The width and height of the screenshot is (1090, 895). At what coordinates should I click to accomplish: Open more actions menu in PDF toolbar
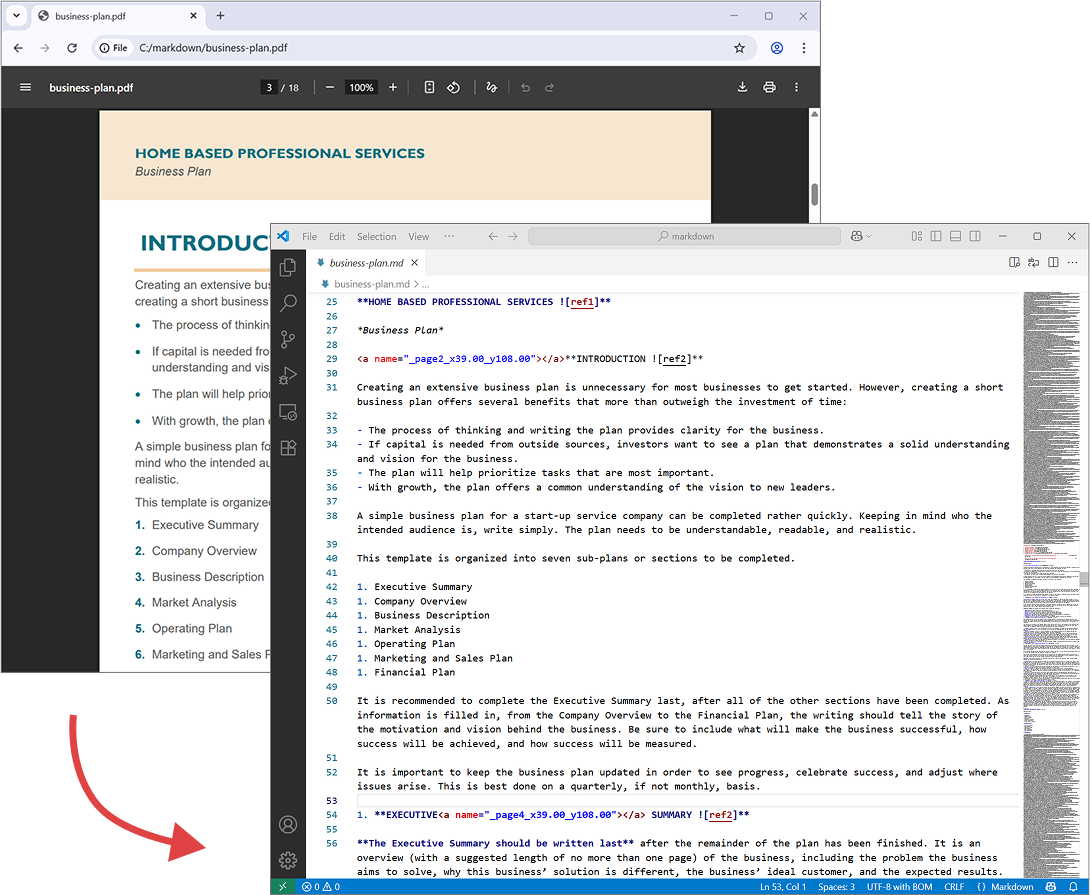796,87
